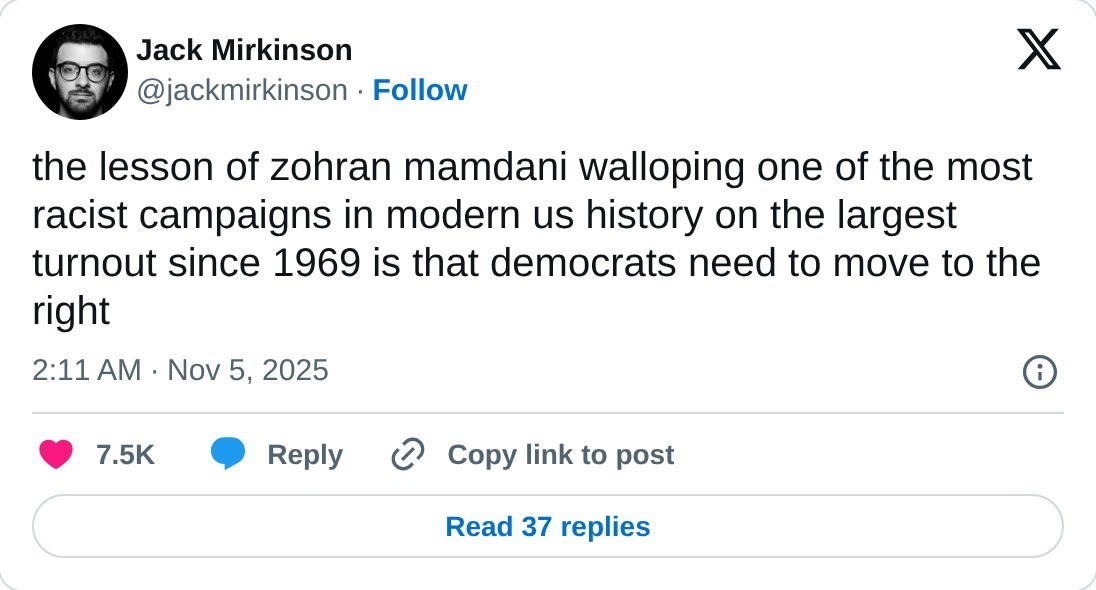The width and height of the screenshot is (1096, 590).
Task: Click the chain link copy icon
Action: (408, 455)
